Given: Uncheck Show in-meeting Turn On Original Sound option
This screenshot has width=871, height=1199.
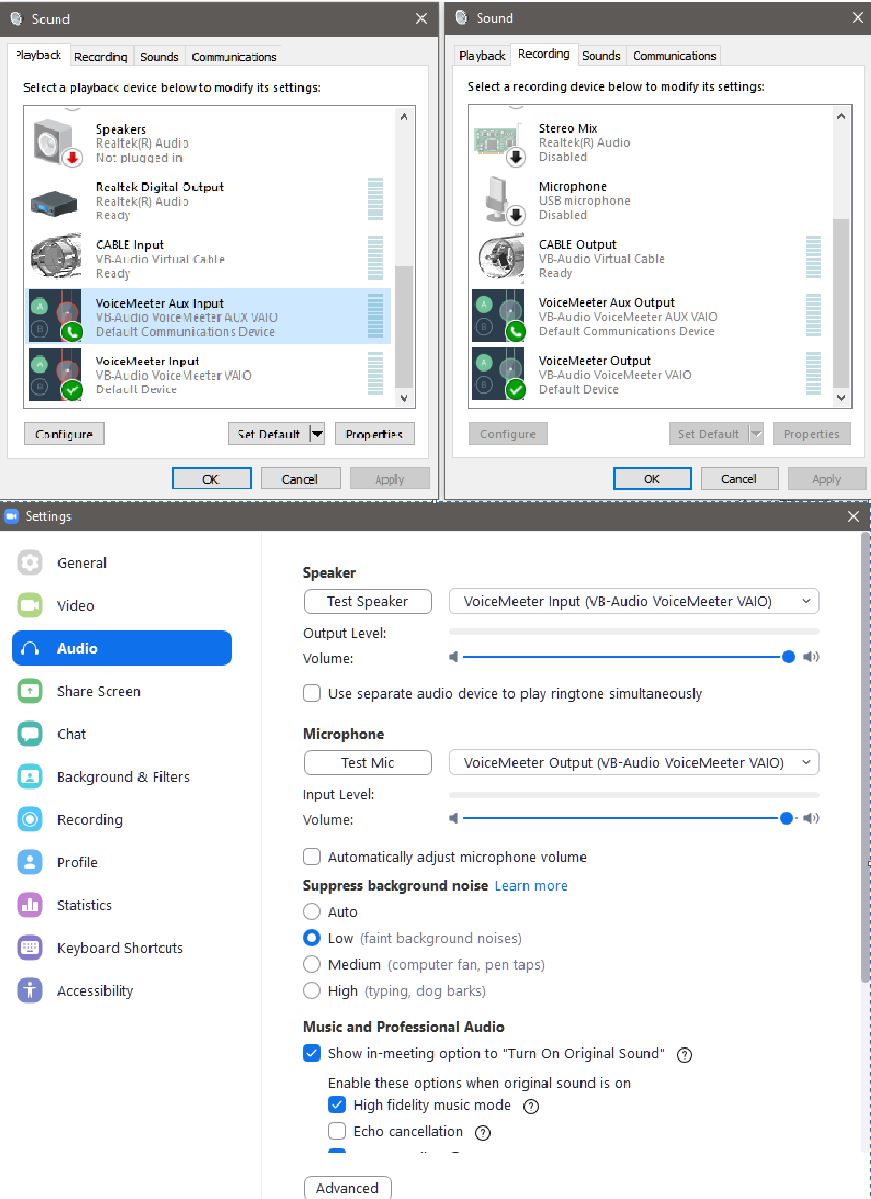Looking at the screenshot, I should click(x=311, y=1053).
